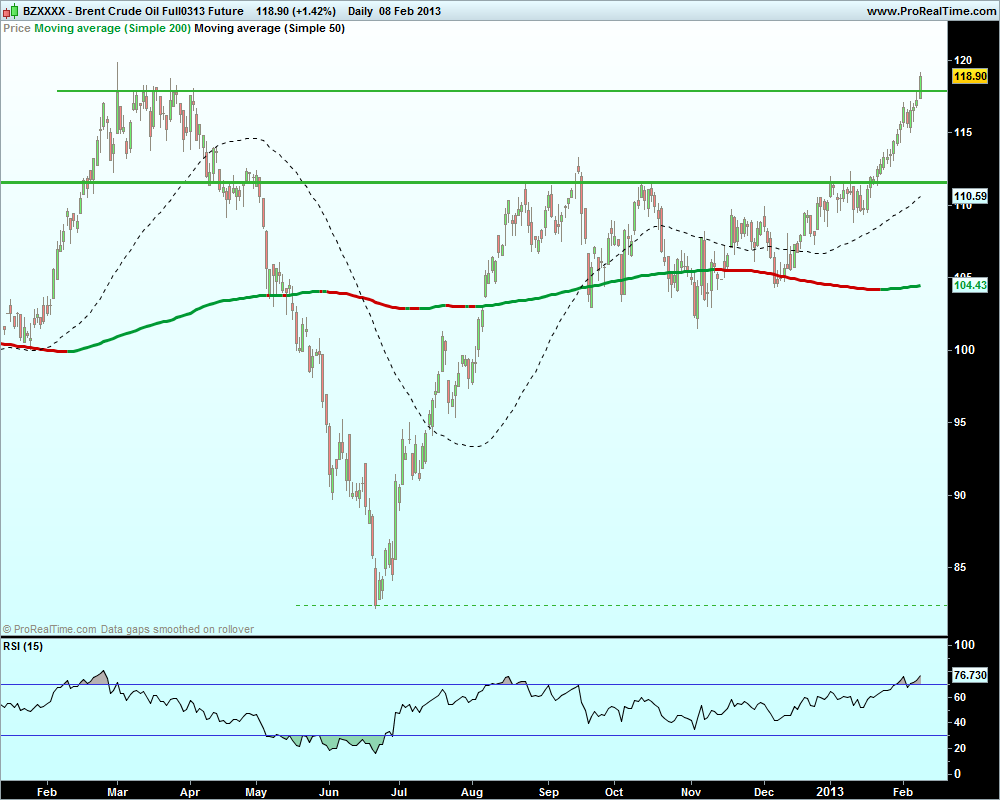Click the 85 price axis label

click(962, 567)
